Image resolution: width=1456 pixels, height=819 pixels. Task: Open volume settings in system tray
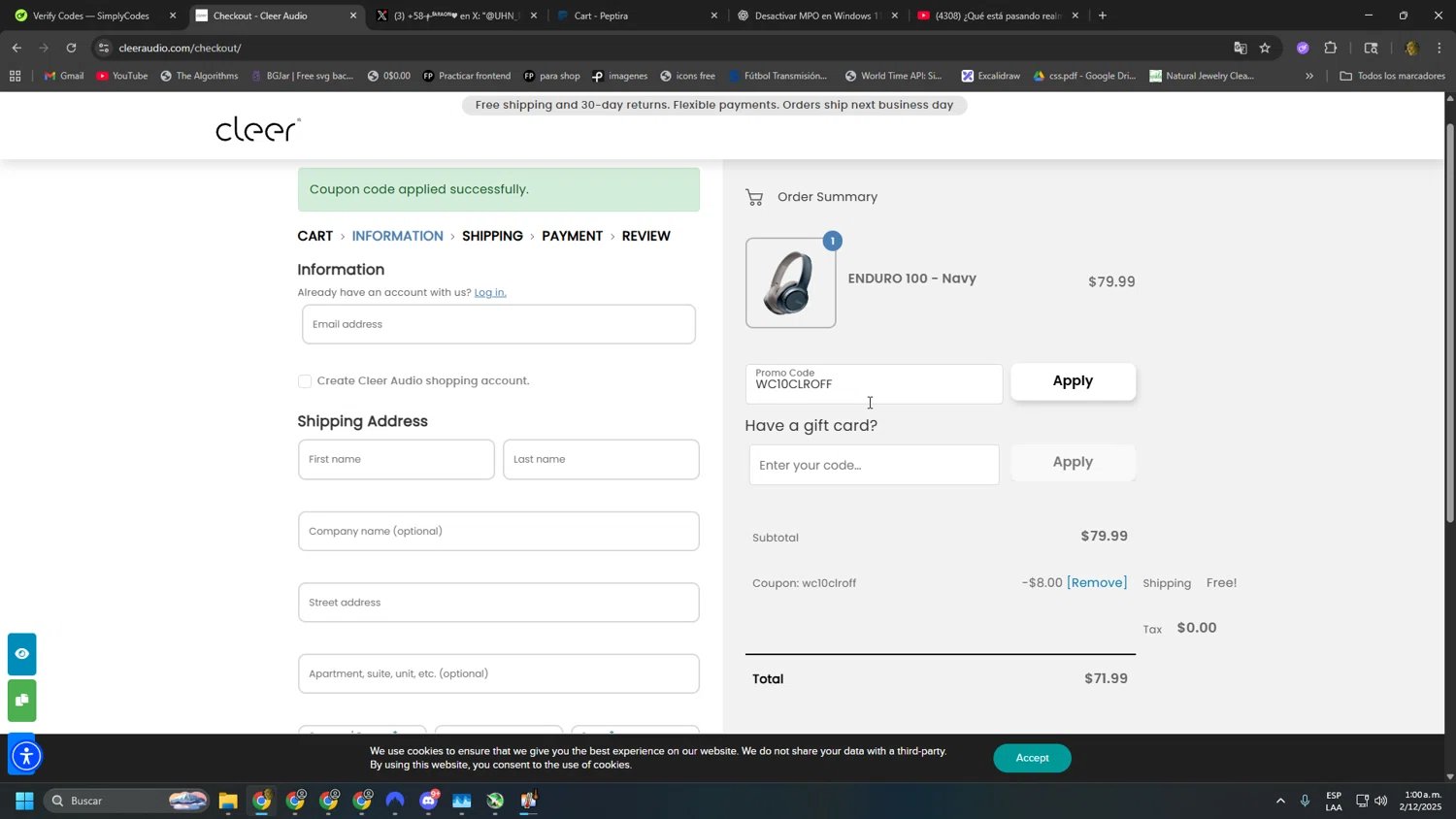point(1381,801)
